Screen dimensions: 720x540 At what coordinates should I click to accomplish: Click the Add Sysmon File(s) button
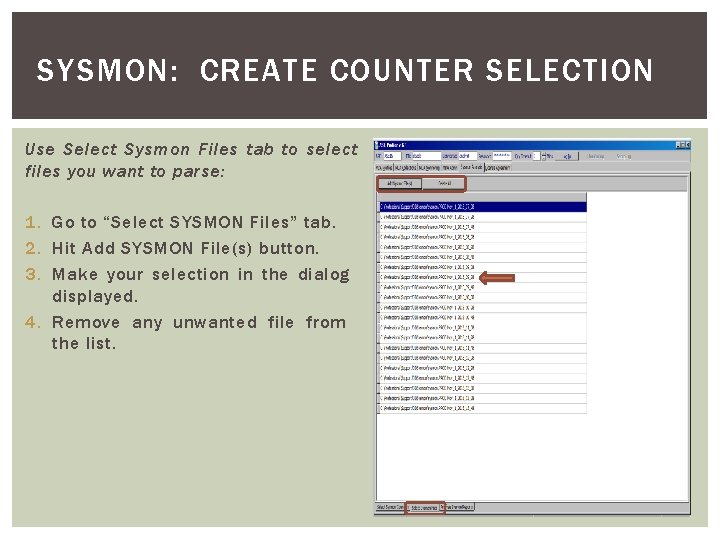[x=399, y=184]
